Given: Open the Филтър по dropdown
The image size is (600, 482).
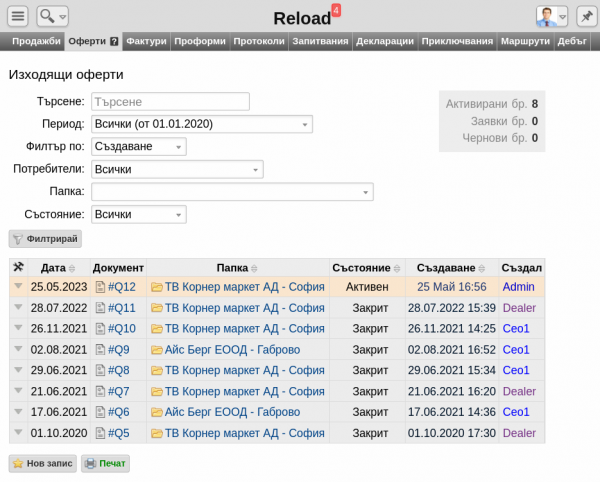Looking at the screenshot, I should click(138, 147).
